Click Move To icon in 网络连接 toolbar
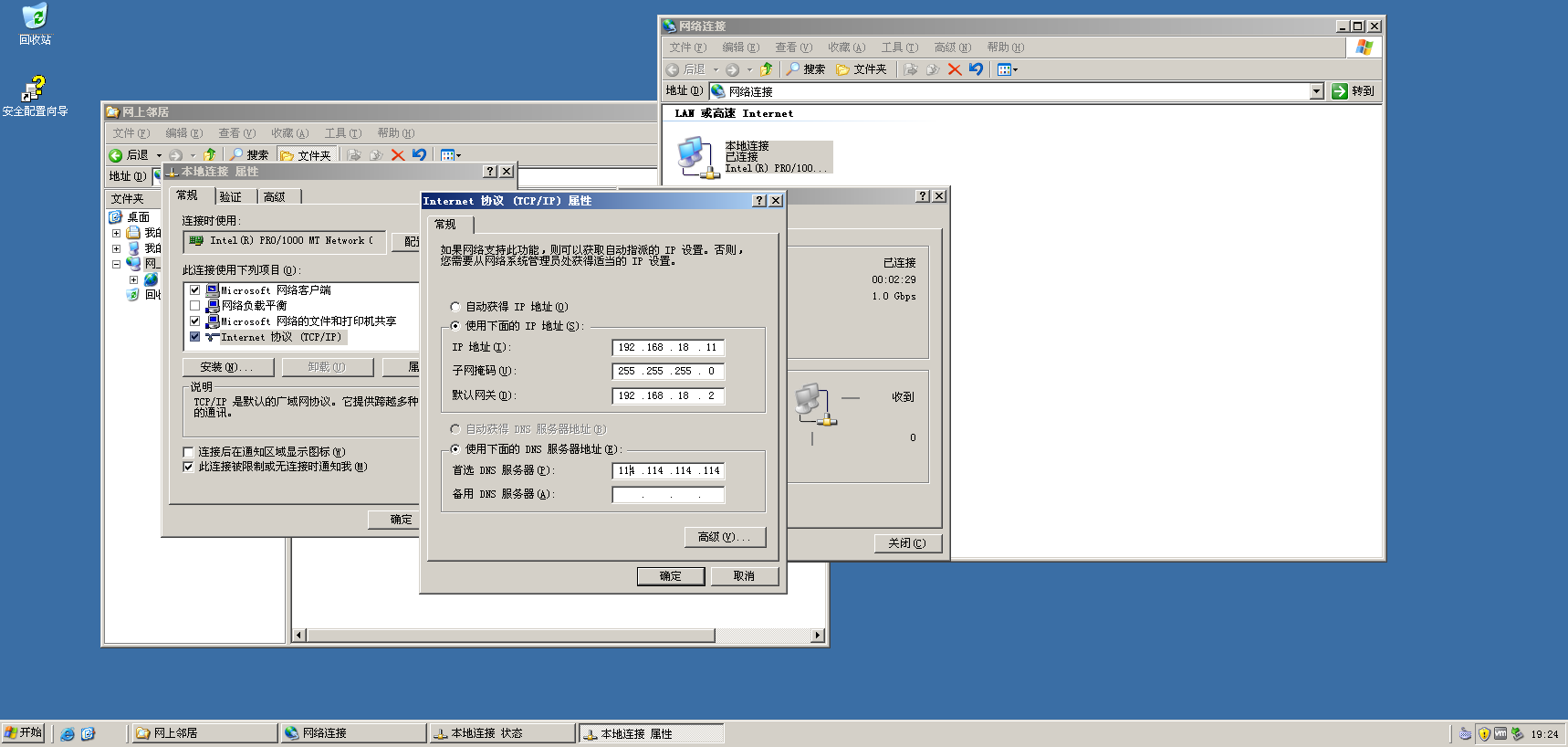The image size is (1568, 747). point(911,69)
